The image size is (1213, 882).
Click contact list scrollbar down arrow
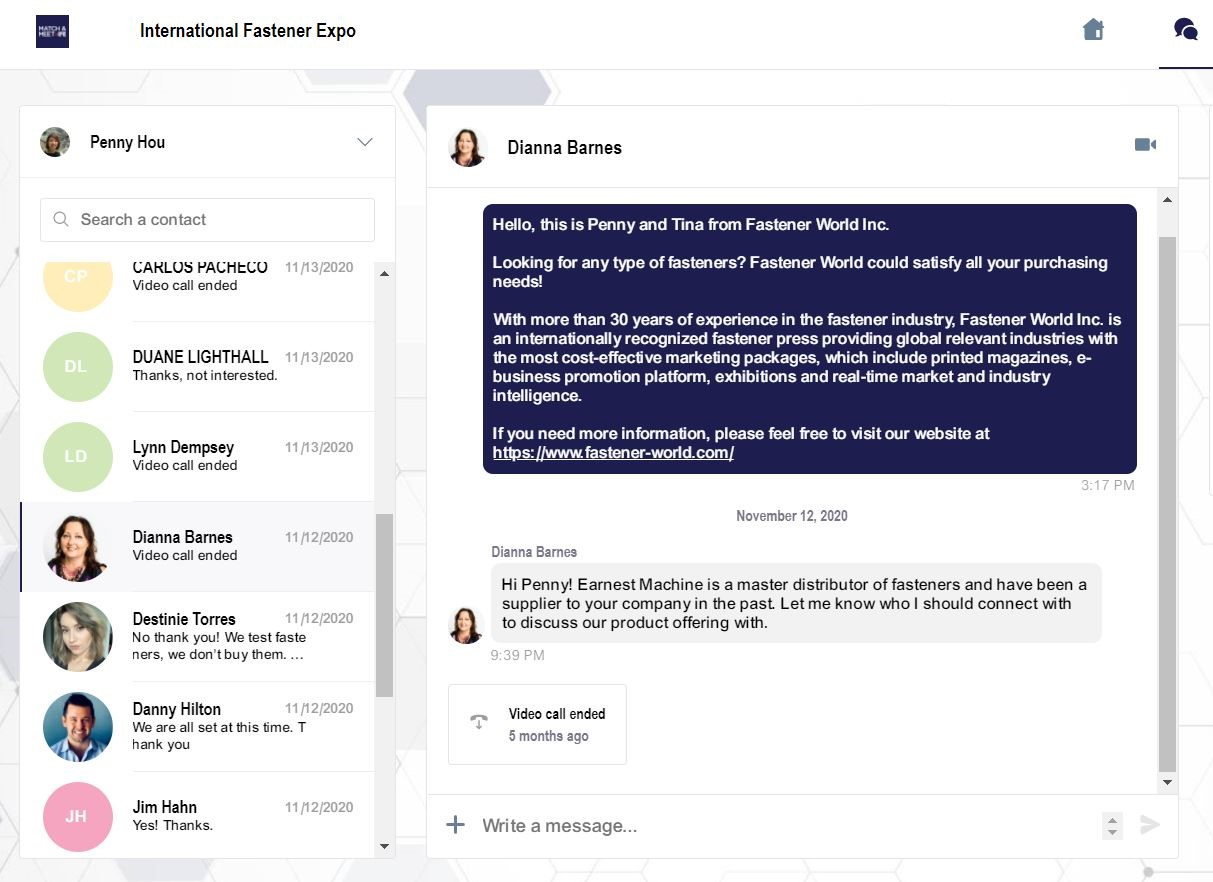tap(385, 847)
